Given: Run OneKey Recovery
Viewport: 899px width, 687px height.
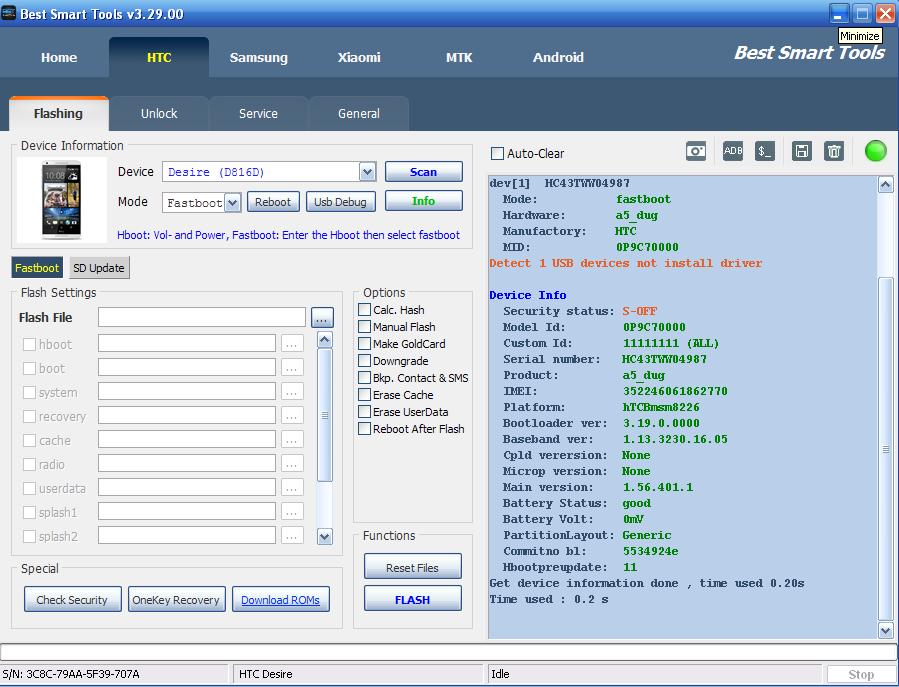Looking at the screenshot, I should click(x=176, y=599).
